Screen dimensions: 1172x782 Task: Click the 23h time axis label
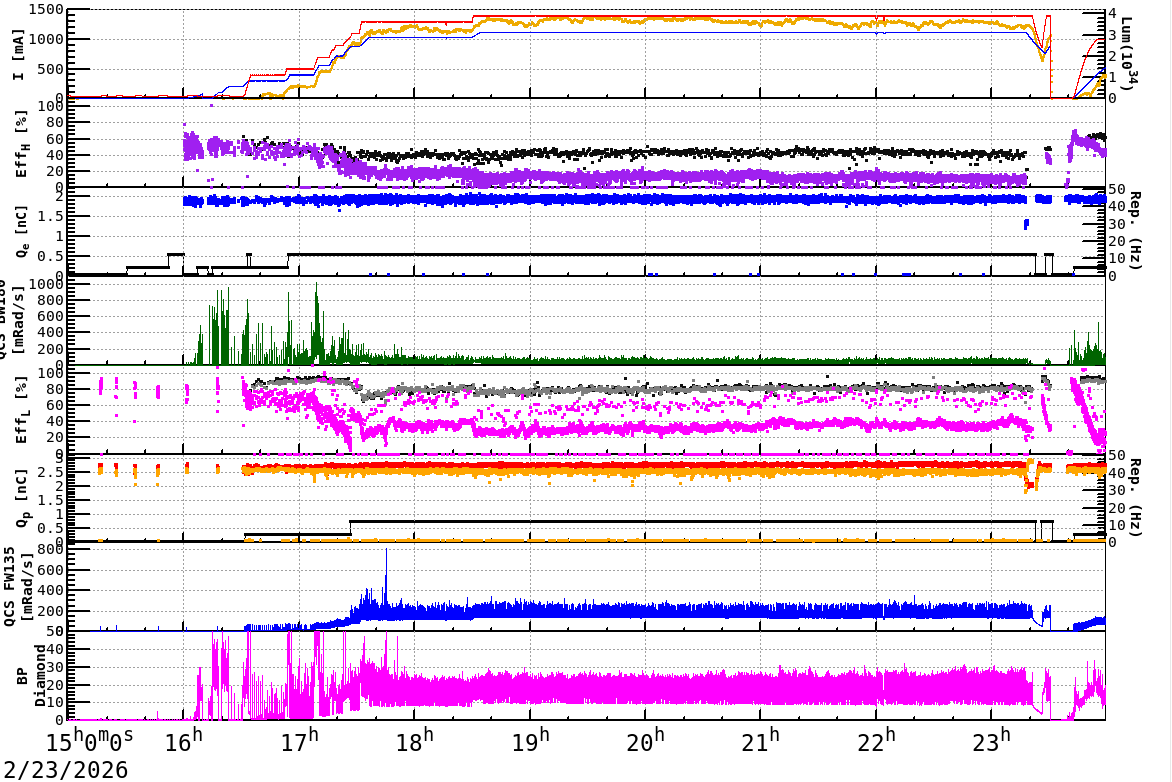991,742
